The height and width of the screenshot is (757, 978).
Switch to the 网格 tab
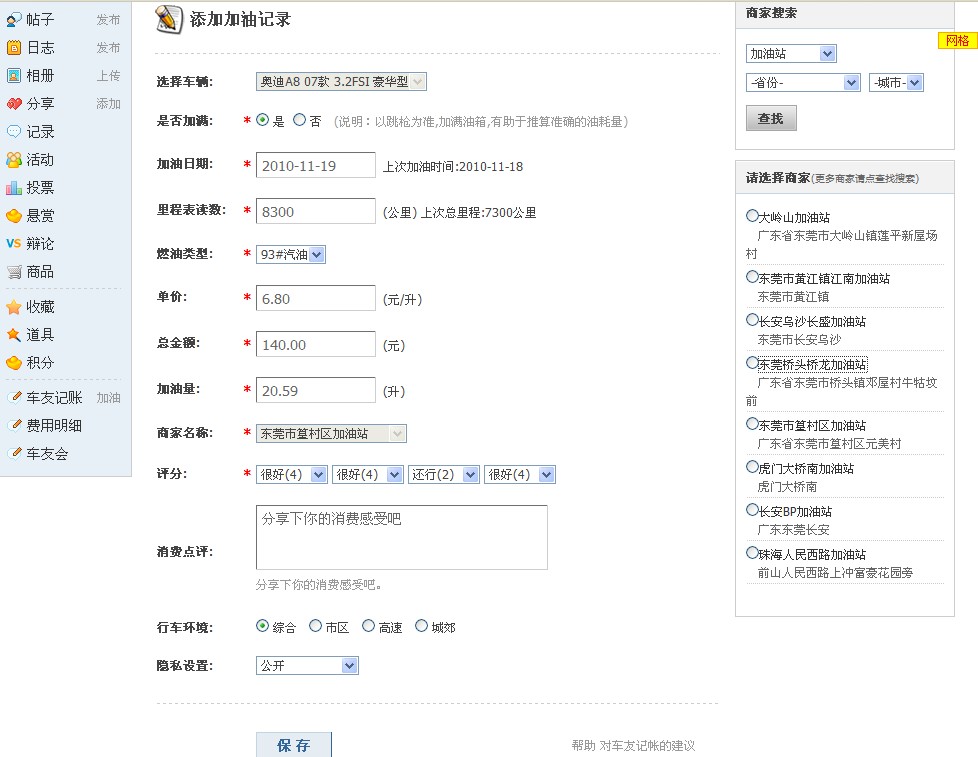pyautogui.click(x=958, y=41)
